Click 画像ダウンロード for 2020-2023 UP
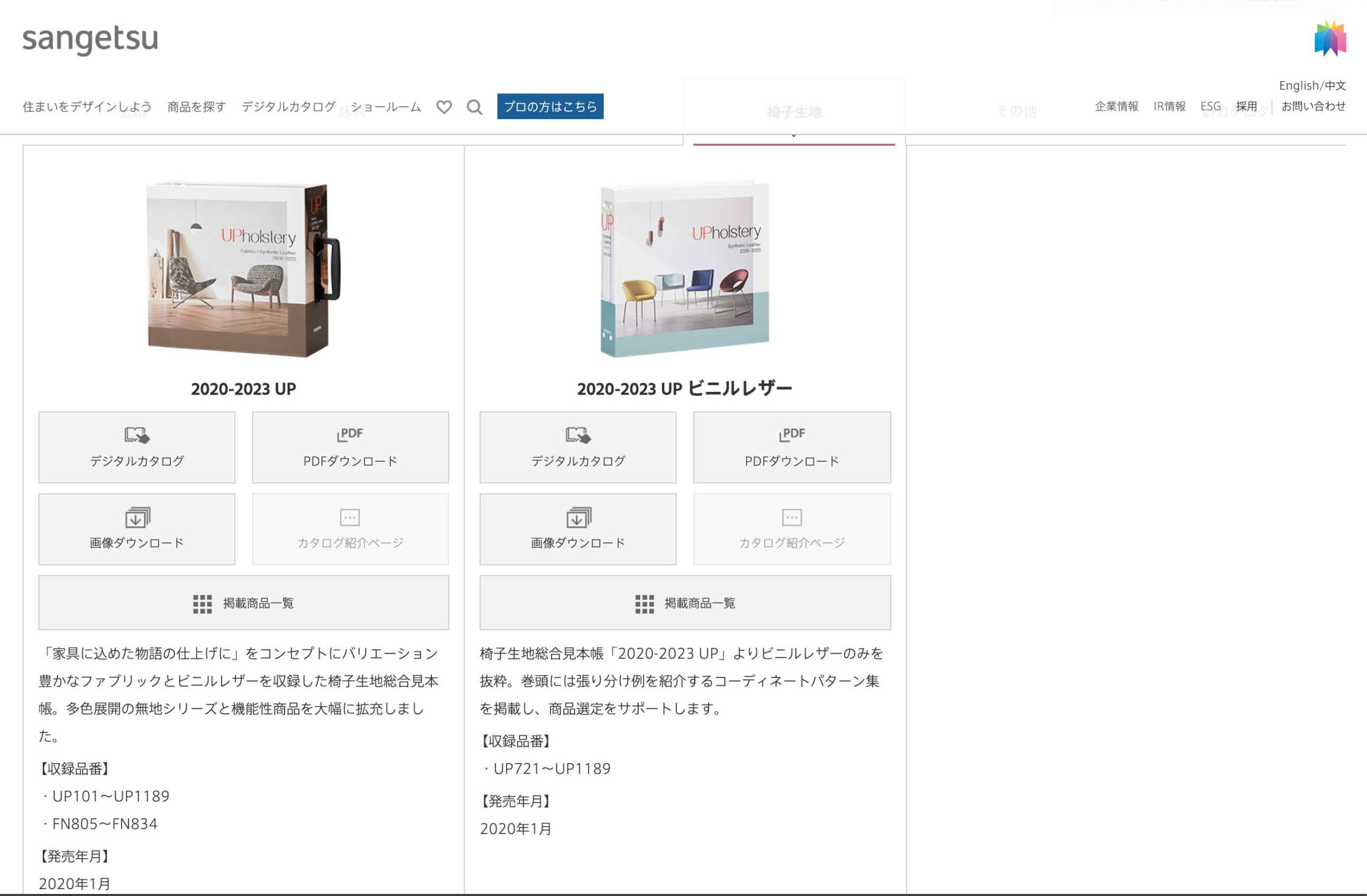Image resolution: width=1367 pixels, height=896 pixels. click(137, 529)
